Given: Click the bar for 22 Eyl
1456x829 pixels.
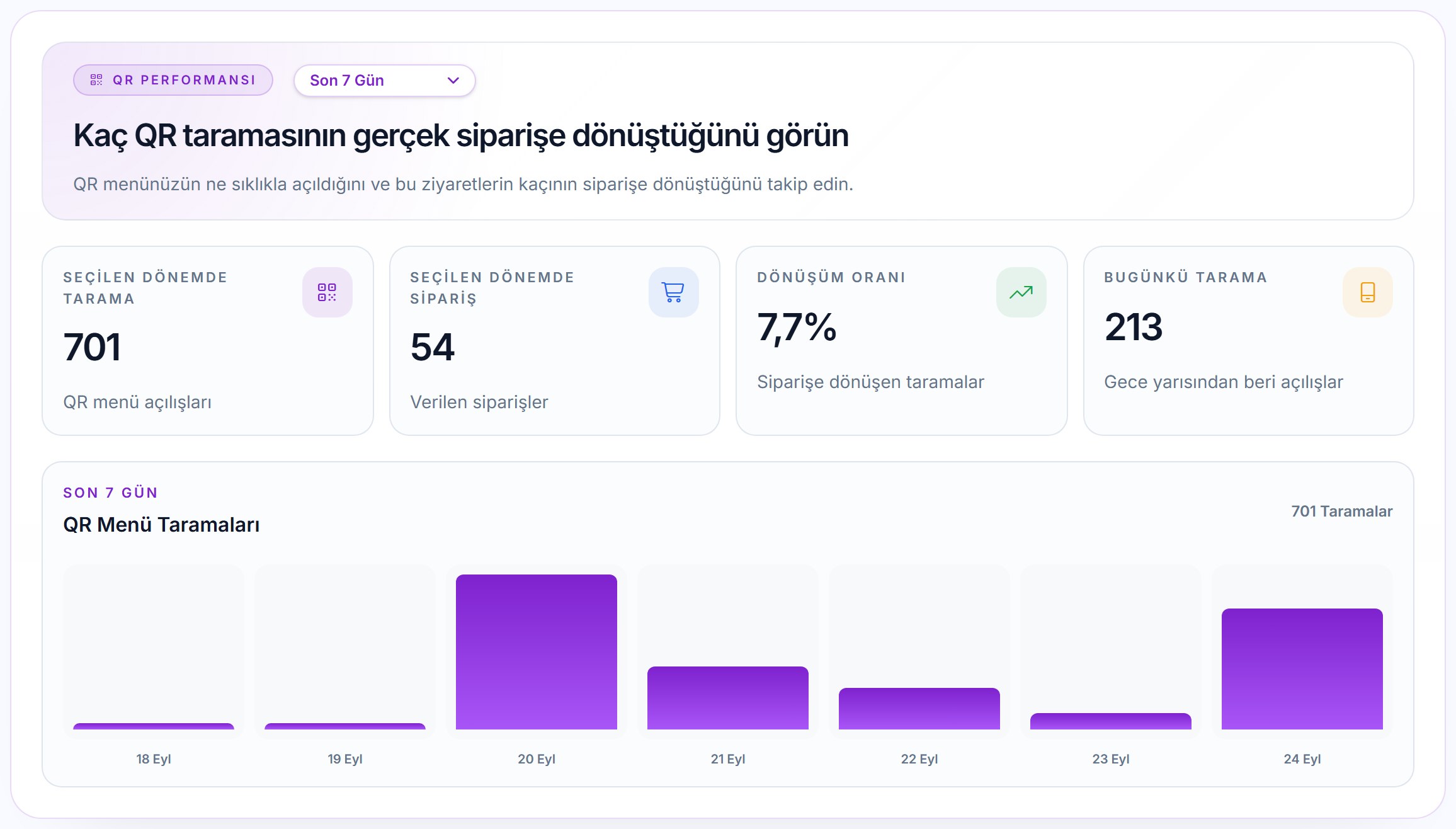Looking at the screenshot, I should click(x=919, y=709).
